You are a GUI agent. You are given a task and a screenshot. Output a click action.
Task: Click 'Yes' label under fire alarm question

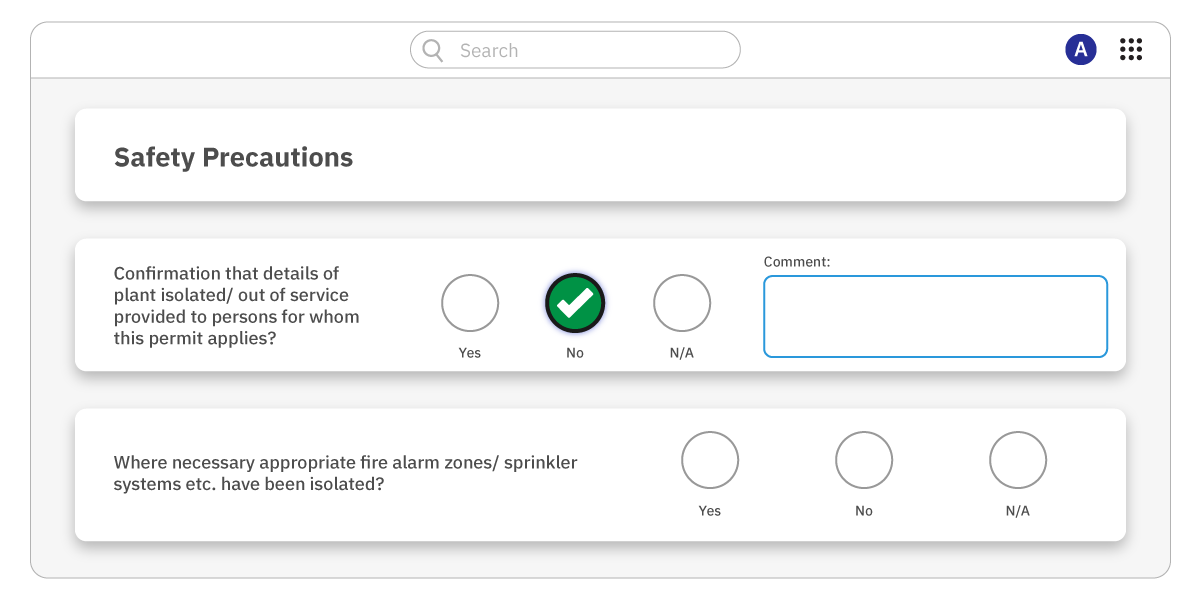pyautogui.click(x=710, y=511)
